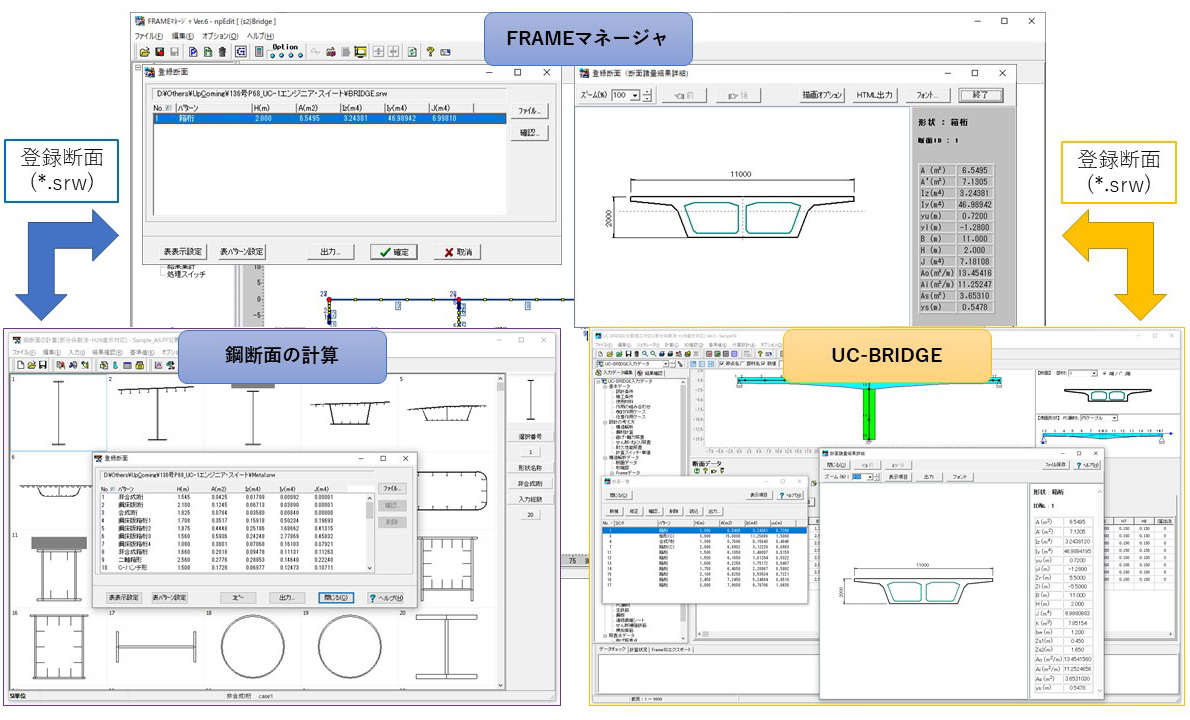Screen dimensions: 1190x720
Task: Click the grayed save floppy icon in FRAME Manager toolbar
Action: (x=175, y=52)
